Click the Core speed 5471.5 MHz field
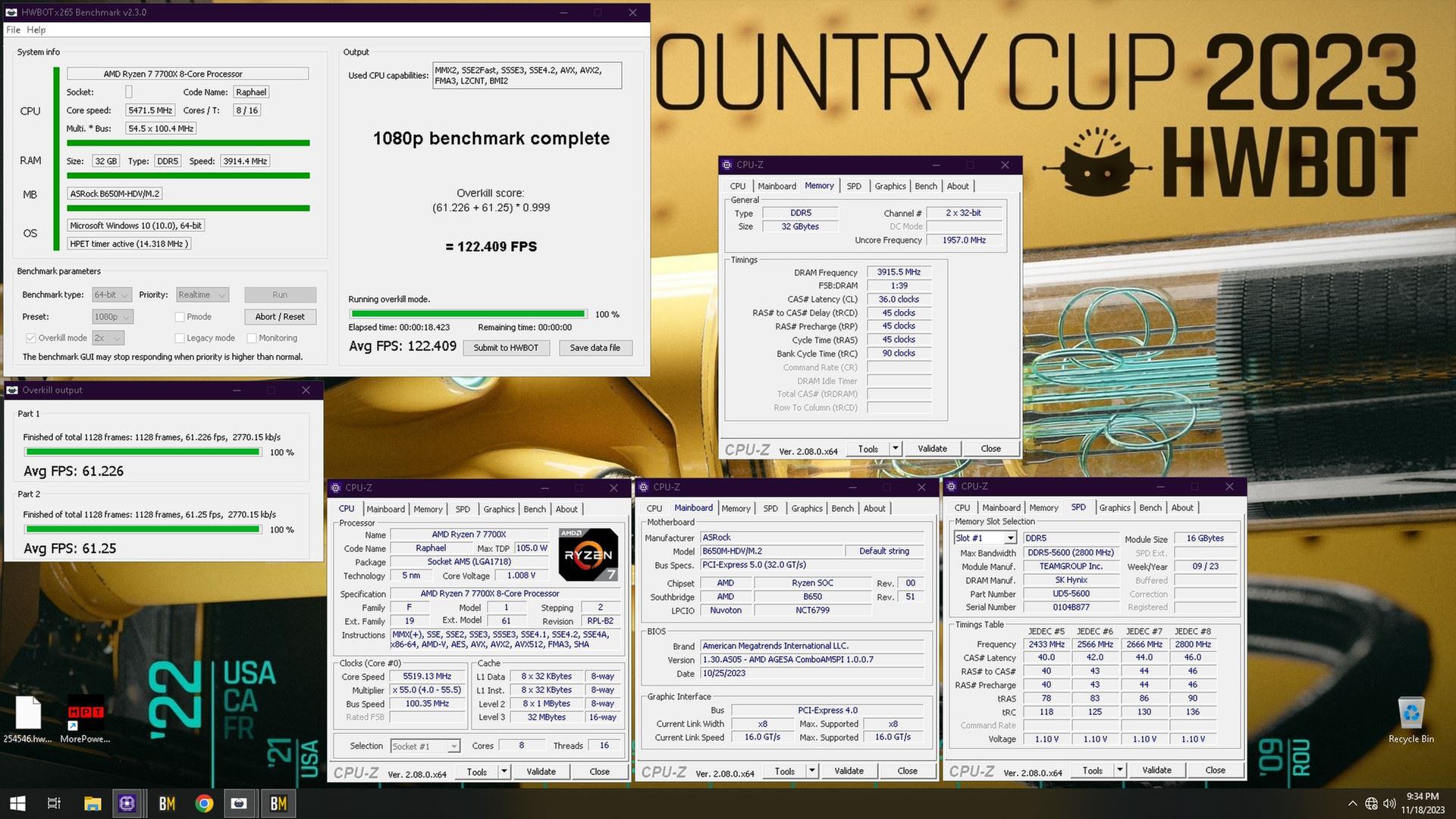Image resolution: width=1456 pixels, height=819 pixels. [150, 110]
